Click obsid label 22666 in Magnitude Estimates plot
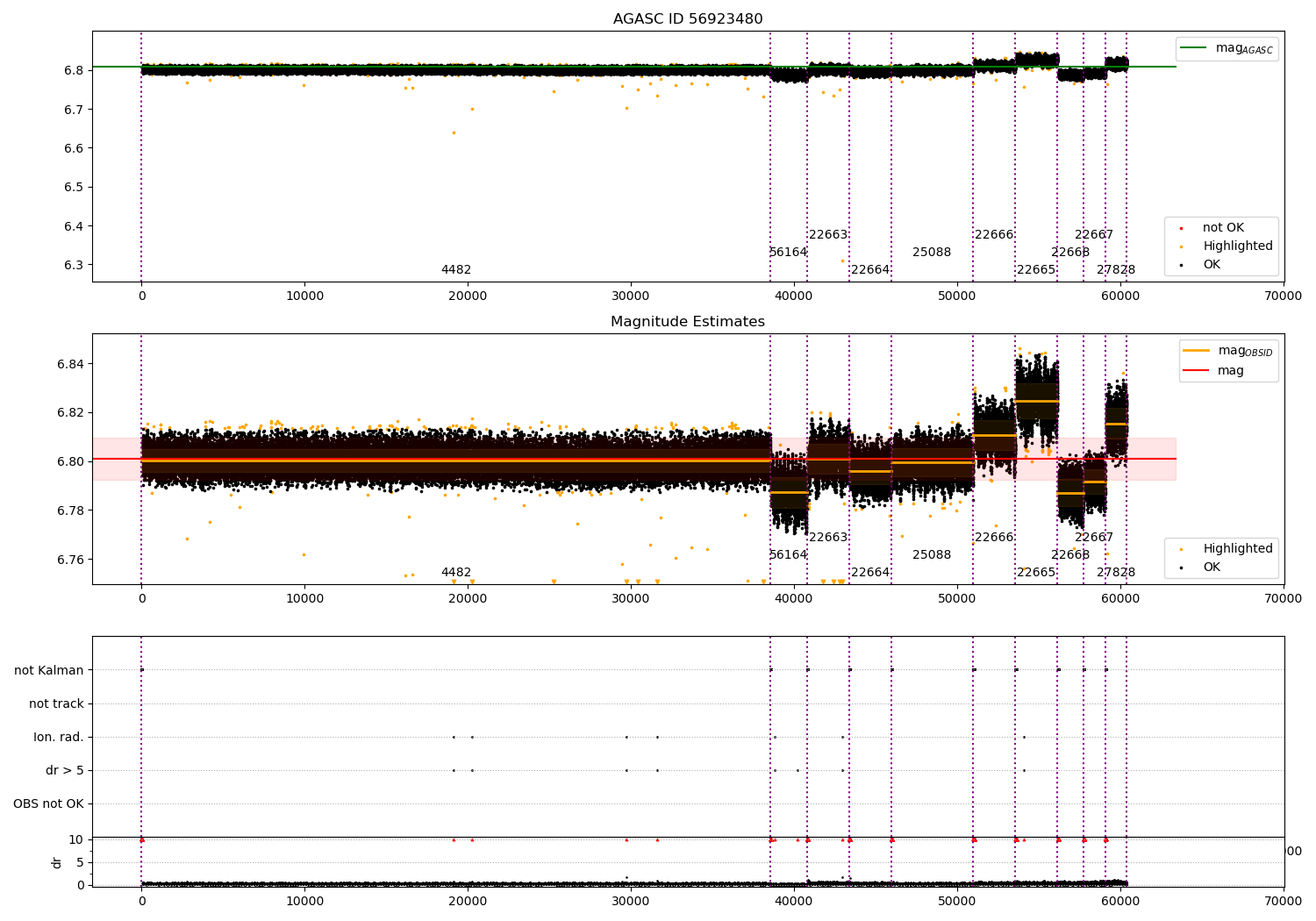1316x921 pixels. pyautogui.click(x=994, y=538)
